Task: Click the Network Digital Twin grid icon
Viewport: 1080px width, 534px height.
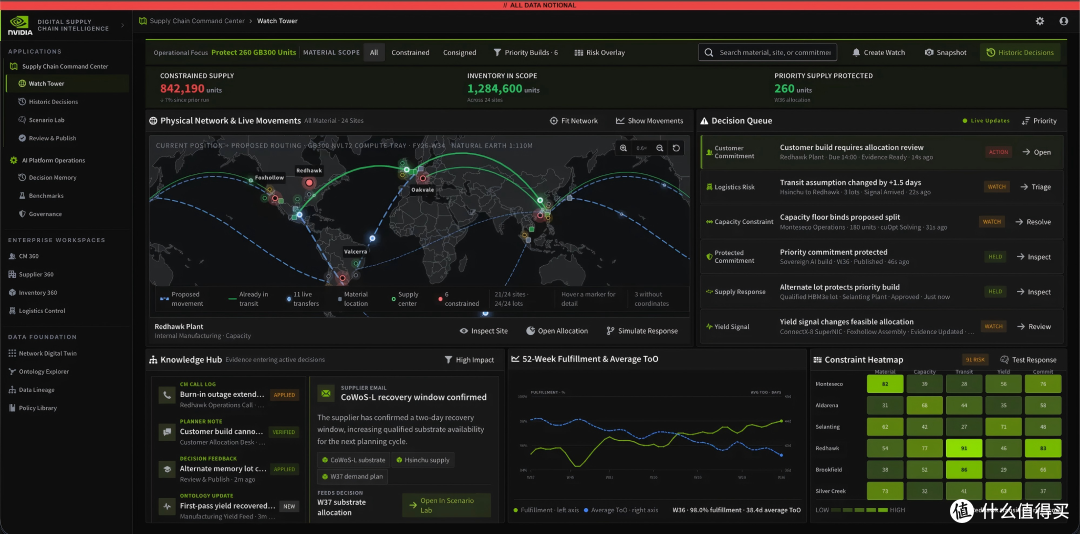Action: [x=12, y=353]
